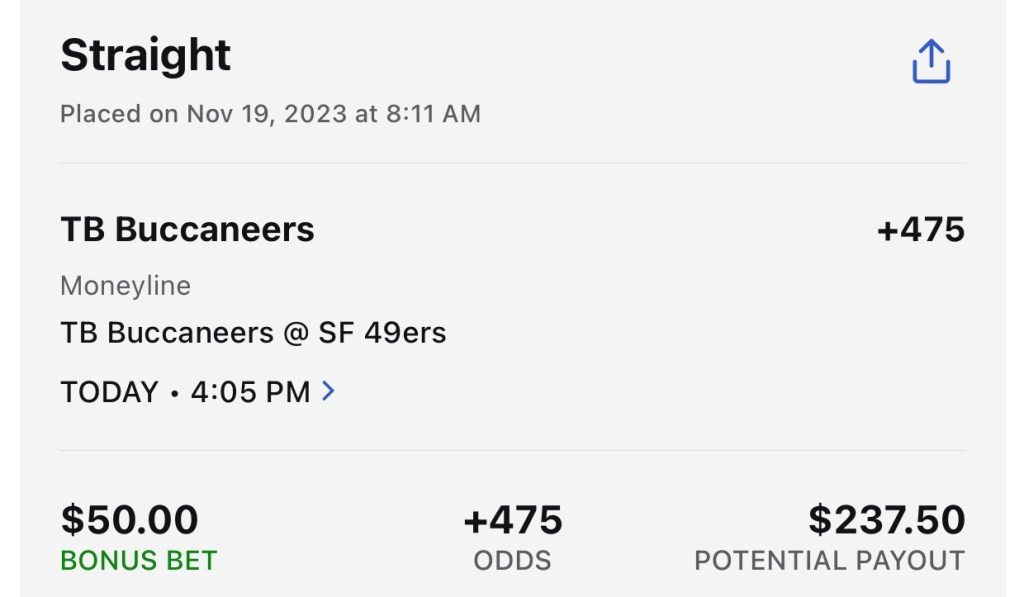
Task: Tap SF 49ers in the matchup line
Action: (382, 333)
